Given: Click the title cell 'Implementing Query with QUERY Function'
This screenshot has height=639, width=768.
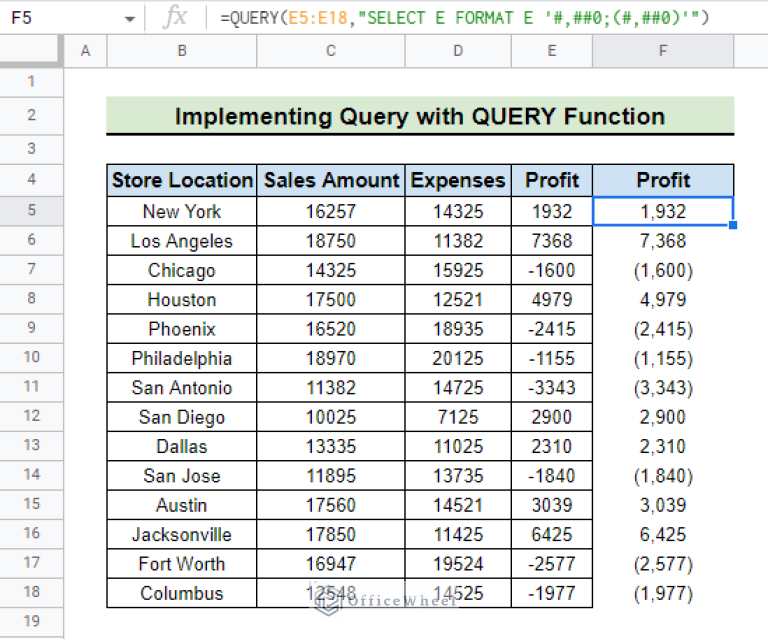Looking at the screenshot, I should (x=420, y=116).
